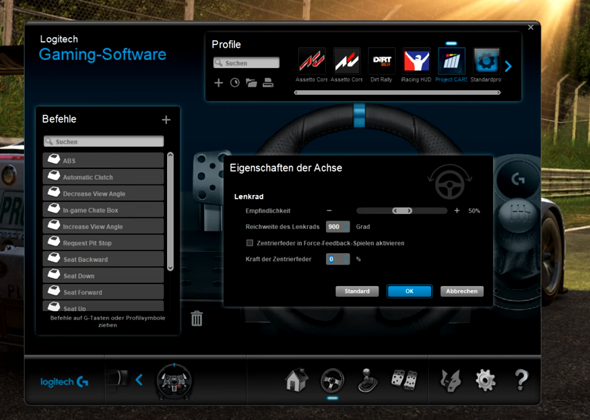590x420 pixels.
Task: Open the shifter settings icon
Action: click(x=367, y=380)
